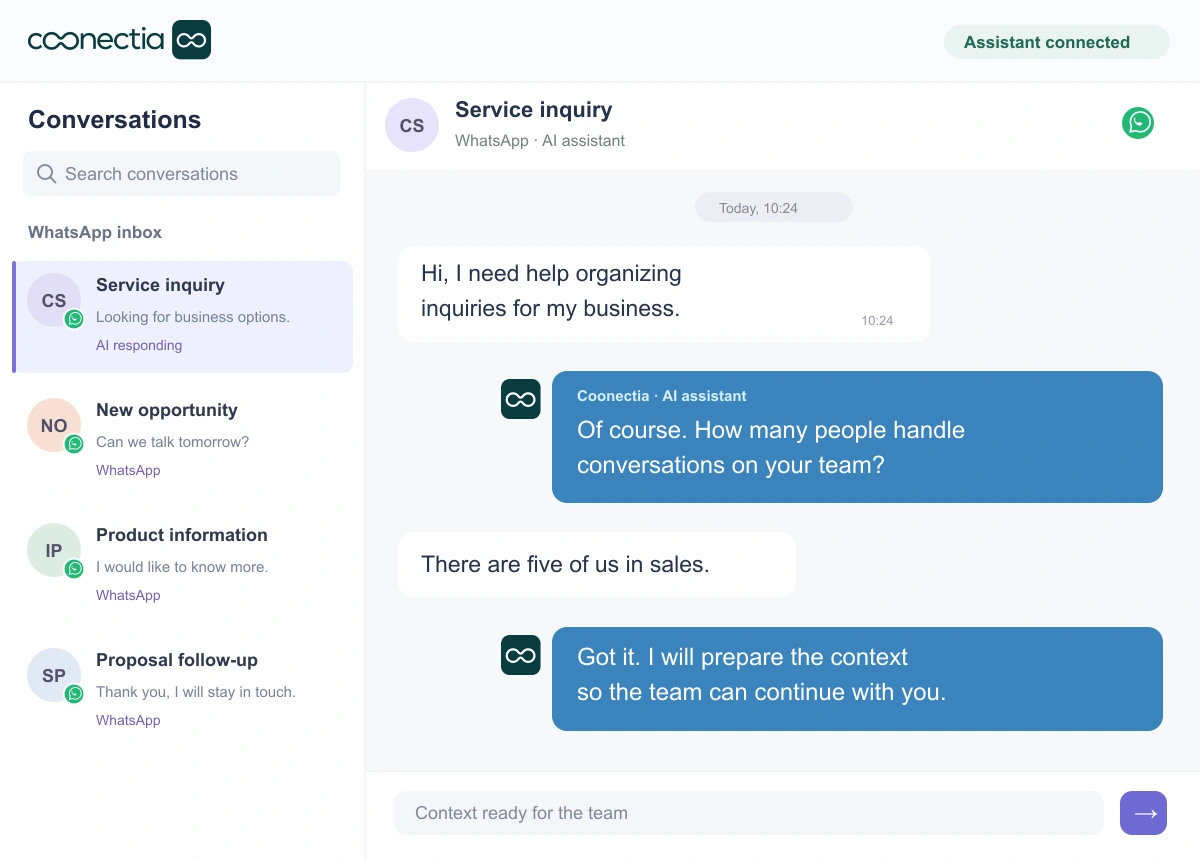The image size is (1200, 860).
Task: Click the 10:24 timestamp in first message
Action: click(x=877, y=321)
